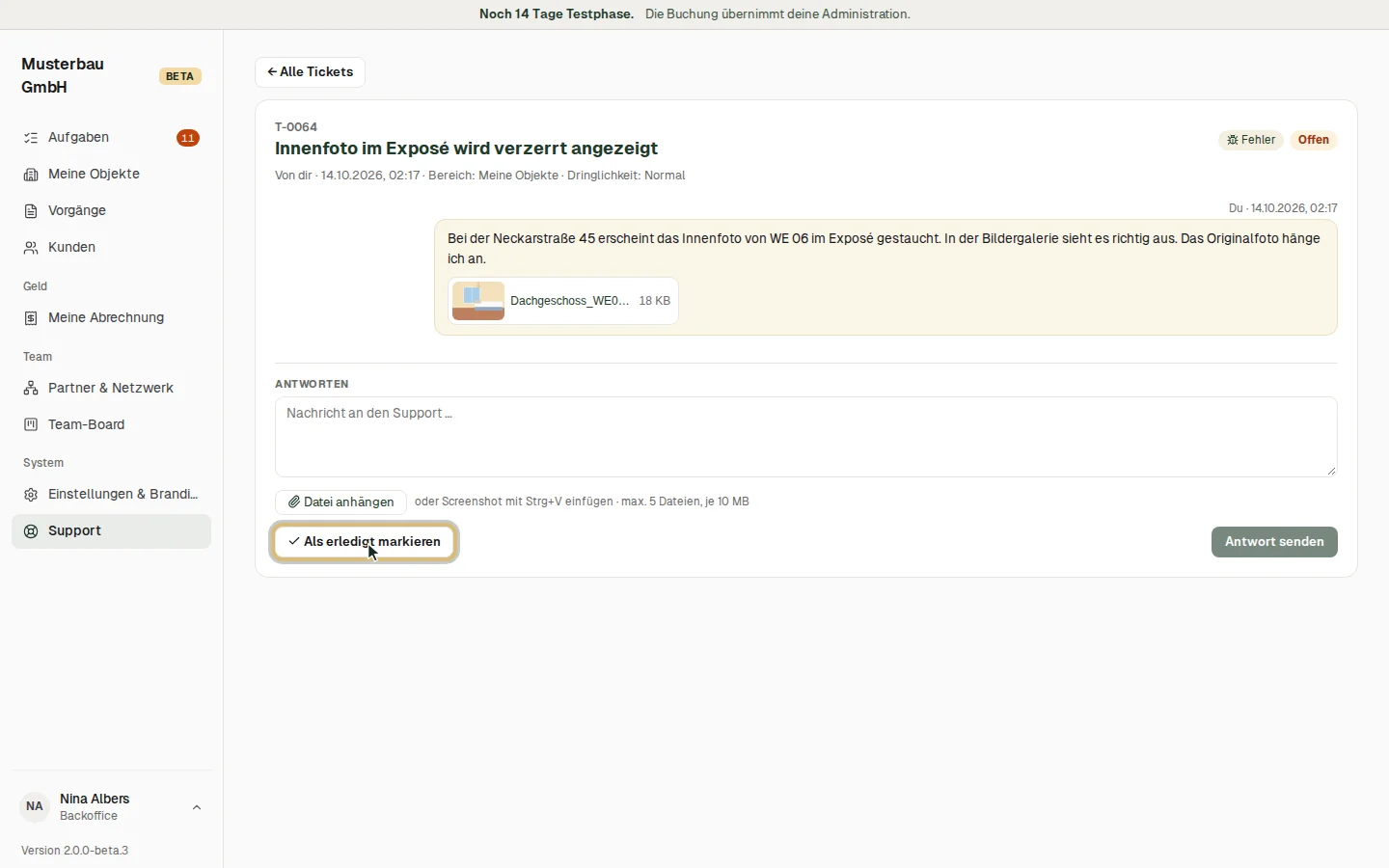Click the Einstellungen gear icon
Screen dimensions: 1389x868
(31, 495)
